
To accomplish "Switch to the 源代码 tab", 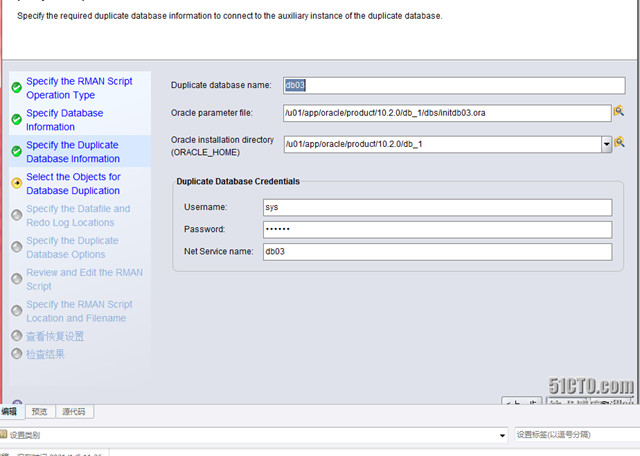I will point(73,411).
